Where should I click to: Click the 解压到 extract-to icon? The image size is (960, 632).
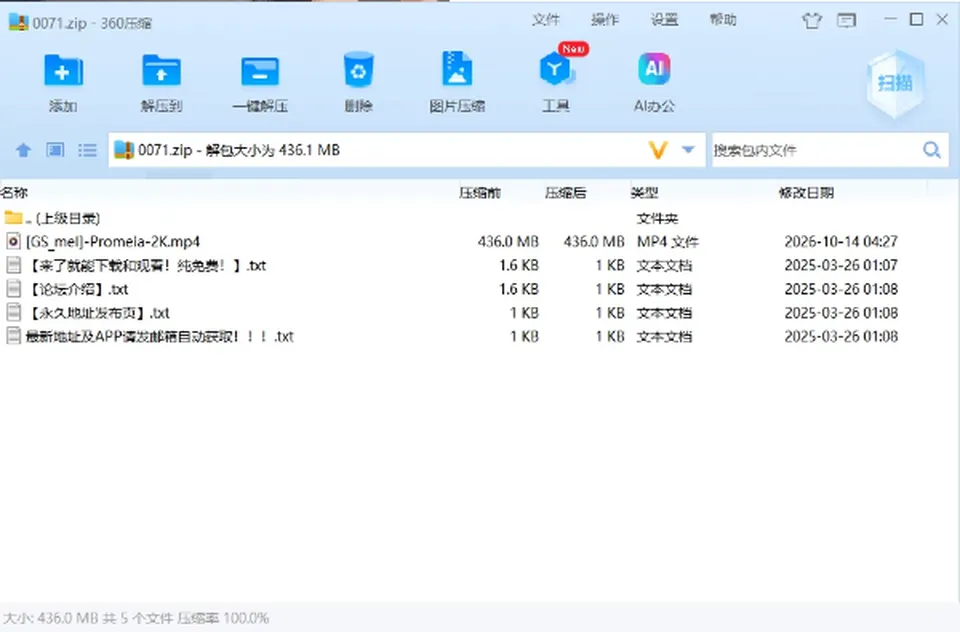tap(162, 70)
